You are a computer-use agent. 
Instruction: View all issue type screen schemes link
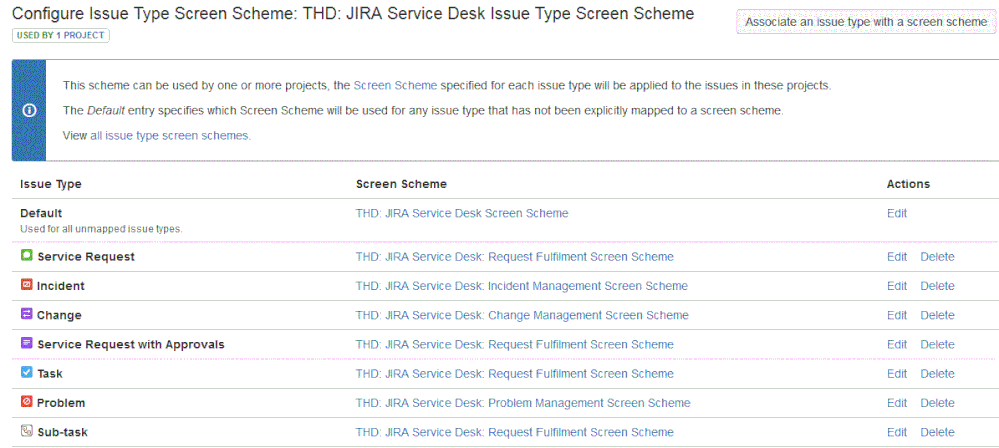170,135
